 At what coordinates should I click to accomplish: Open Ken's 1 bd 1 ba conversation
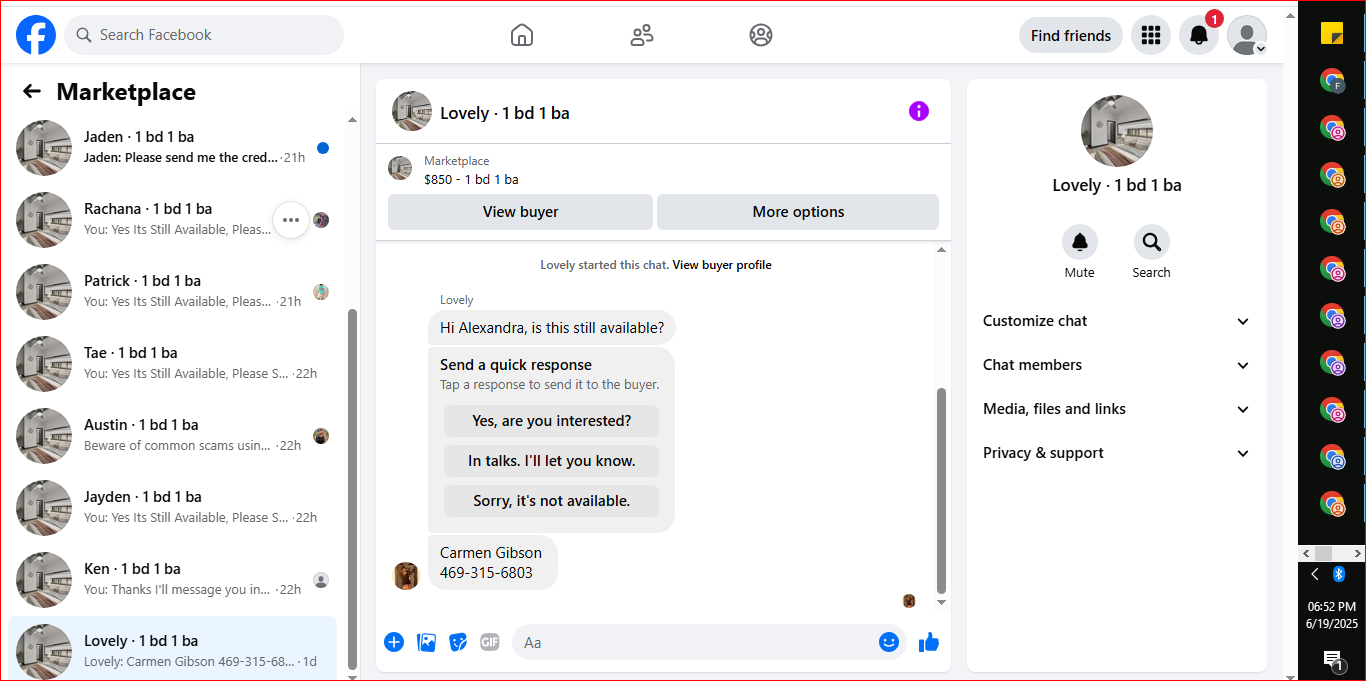pyautogui.click(x=172, y=580)
